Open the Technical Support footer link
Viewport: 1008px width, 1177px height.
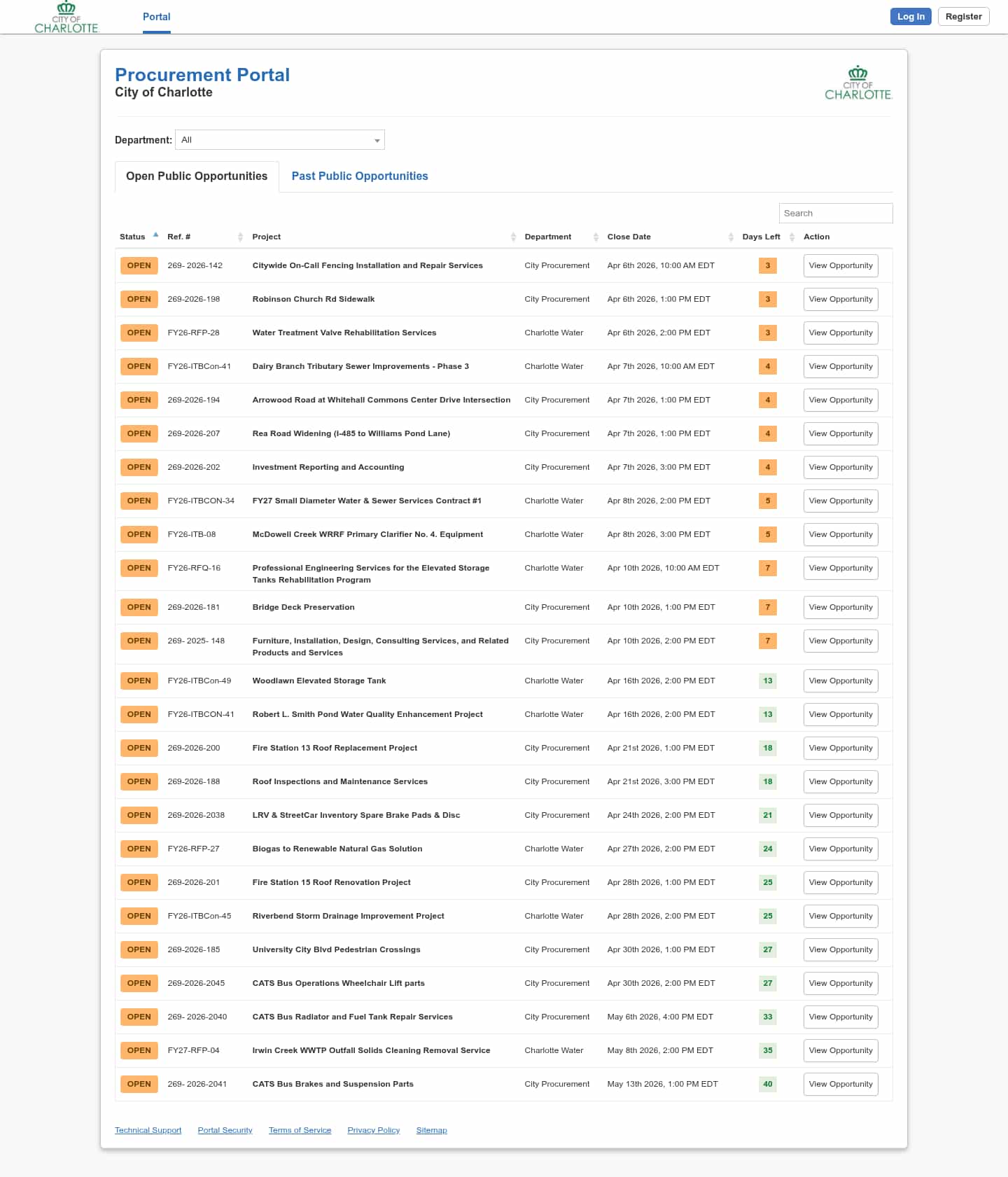pyautogui.click(x=148, y=1131)
